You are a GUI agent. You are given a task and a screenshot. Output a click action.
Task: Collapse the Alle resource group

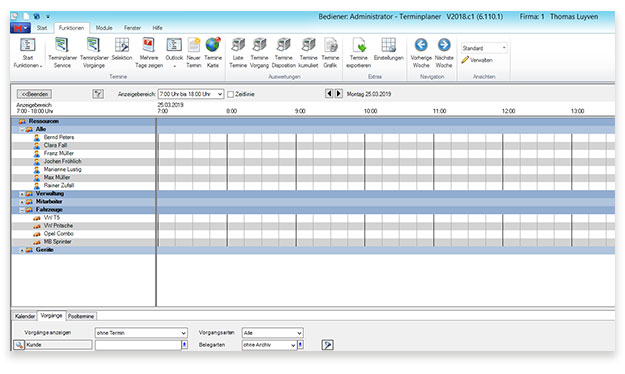click(x=22, y=130)
